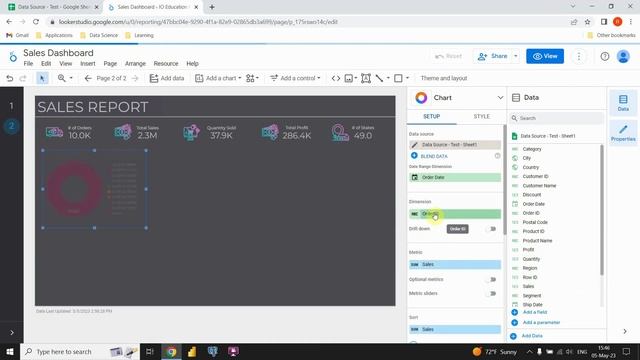Select the line drawing tool
Screen dimensions: 640x360
379,78
